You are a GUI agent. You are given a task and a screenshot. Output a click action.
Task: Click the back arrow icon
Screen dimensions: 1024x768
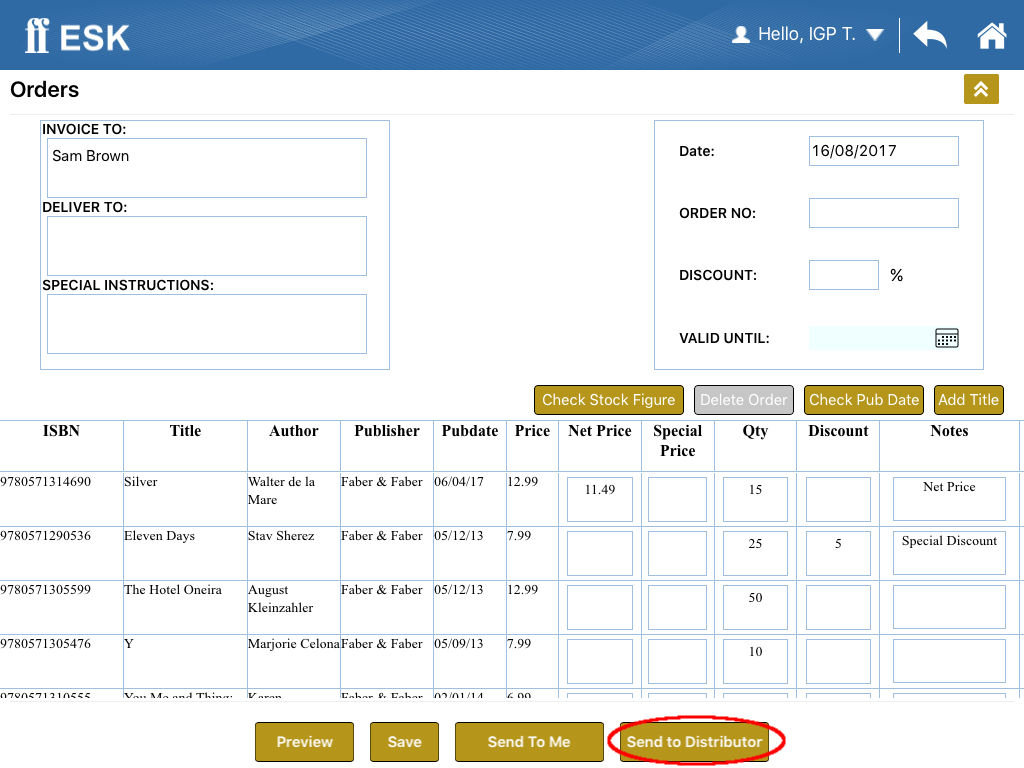[930, 35]
